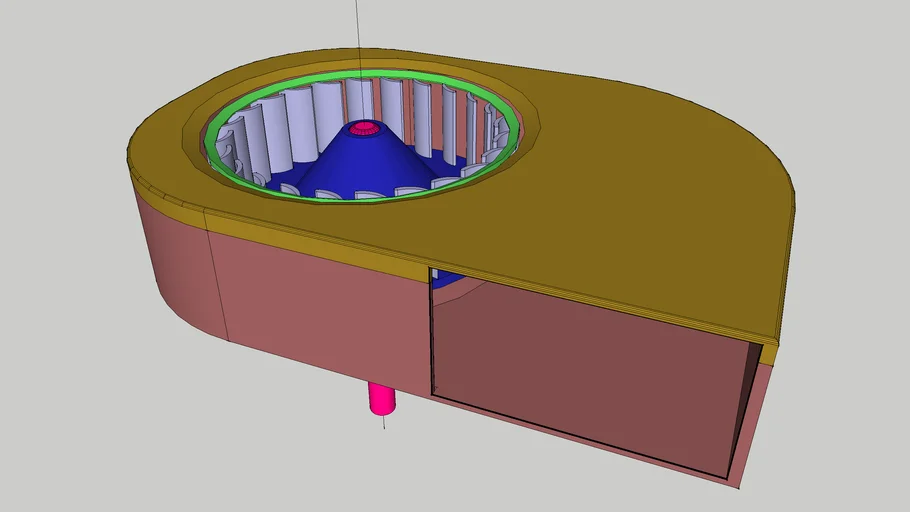The width and height of the screenshot is (910, 512).
Task: Select the magenta cap on top of the cone
Action: (x=363, y=130)
